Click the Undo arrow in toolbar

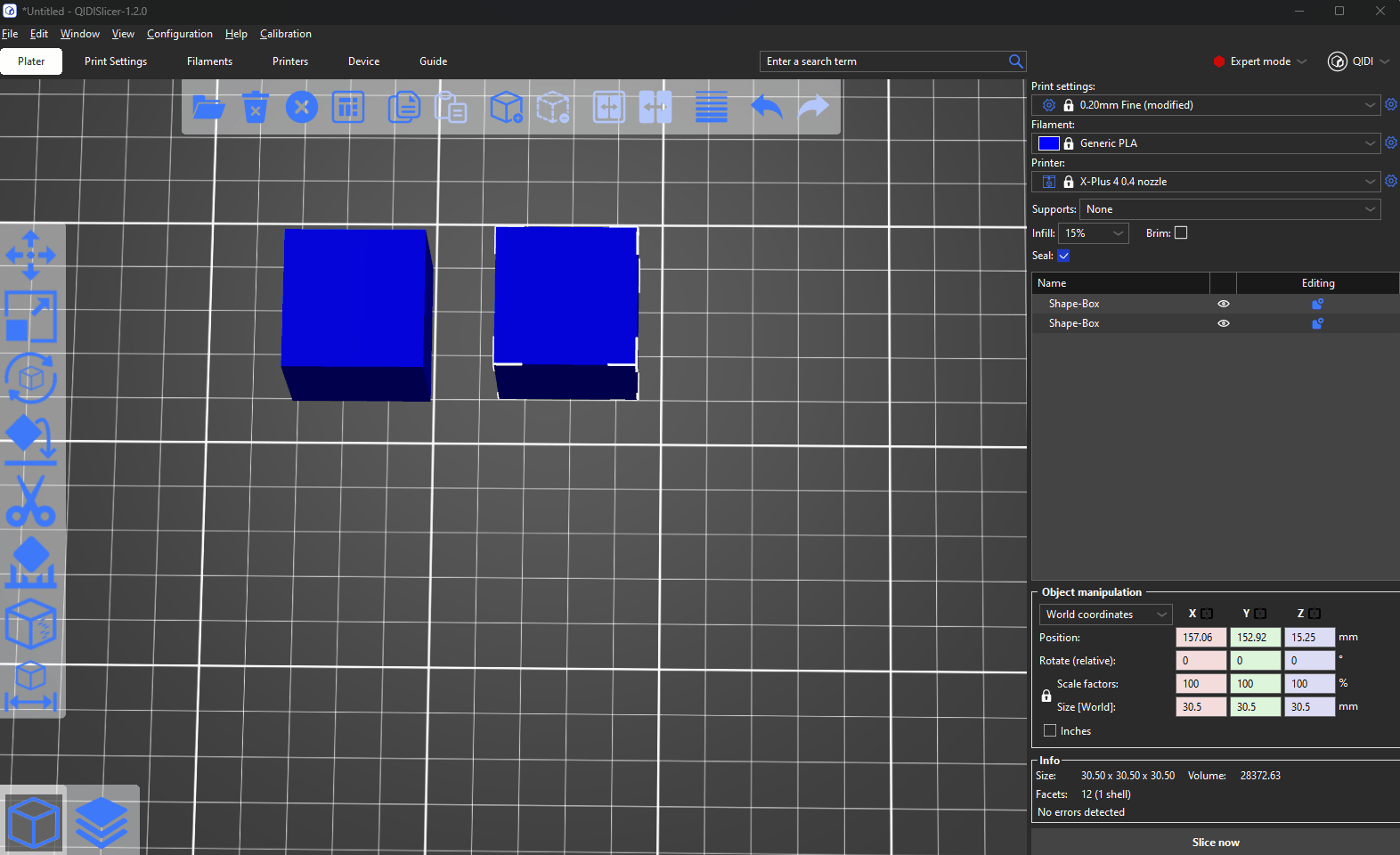pos(767,108)
